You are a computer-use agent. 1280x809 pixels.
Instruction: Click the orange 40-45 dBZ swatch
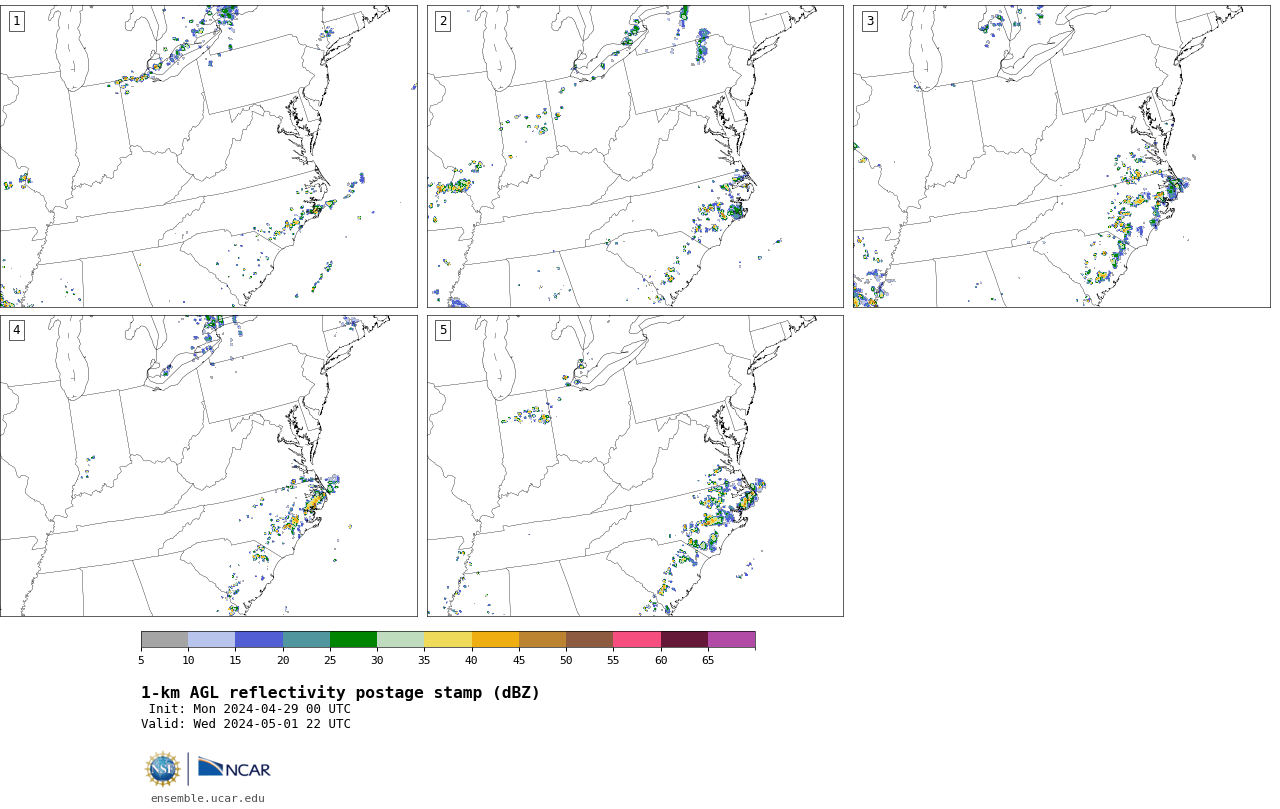[495, 640]
